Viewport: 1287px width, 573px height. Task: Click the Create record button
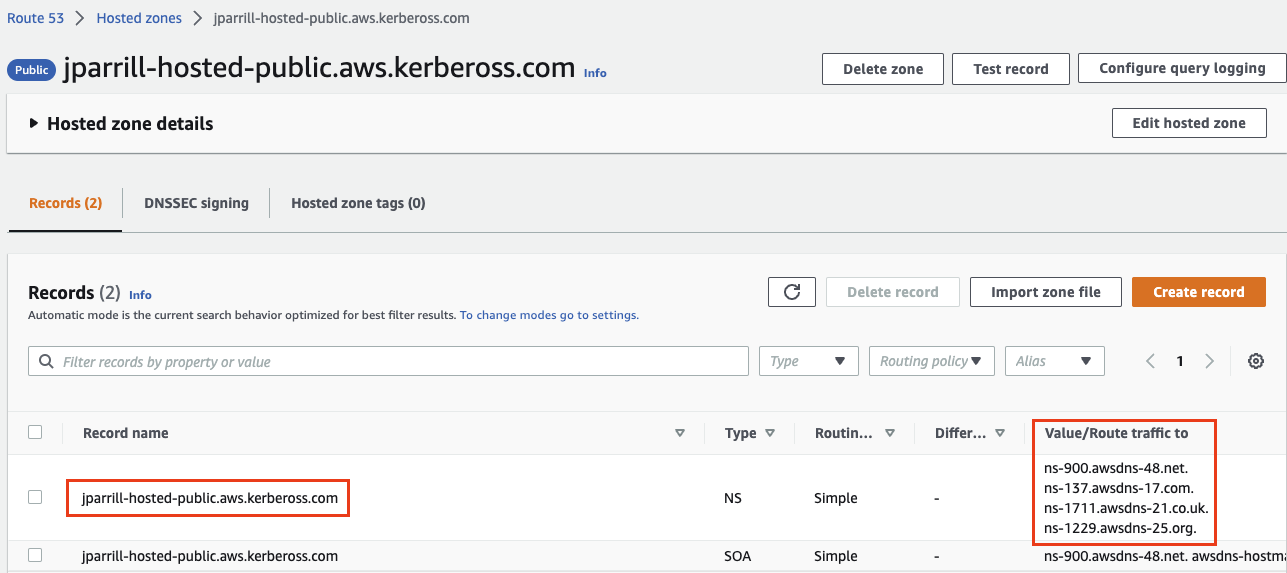click(x=1198, y=292)
